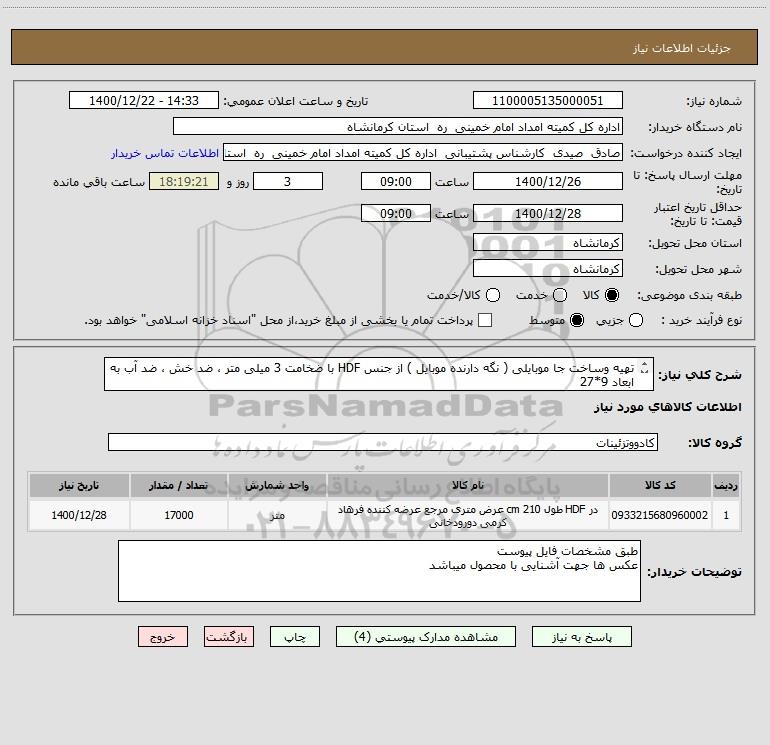Click the HDF product name cell
The height and width of the screenshot is (745, 770).
468,515
